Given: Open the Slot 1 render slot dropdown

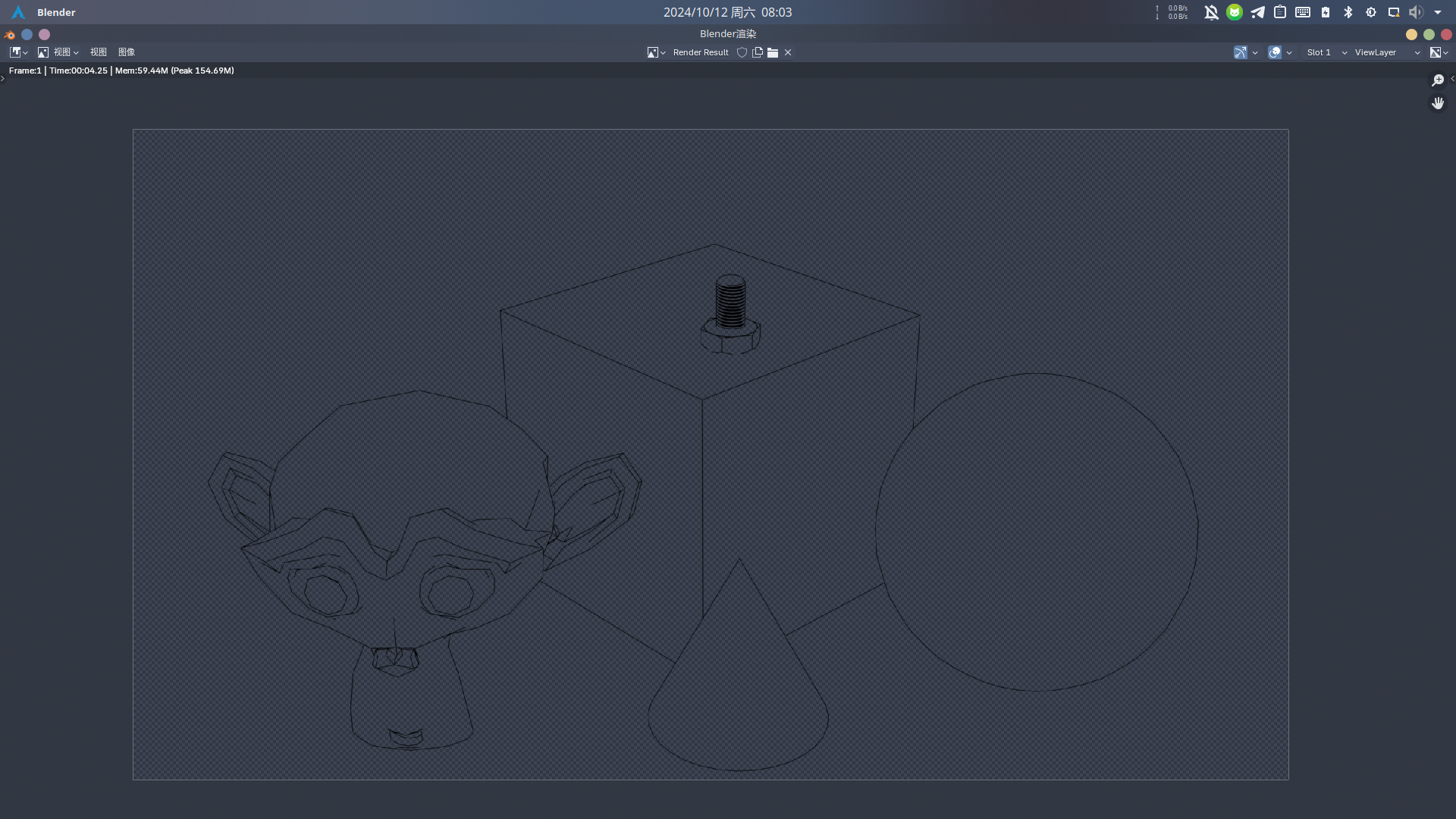Looking at the screenshot, I should 1326,52.
